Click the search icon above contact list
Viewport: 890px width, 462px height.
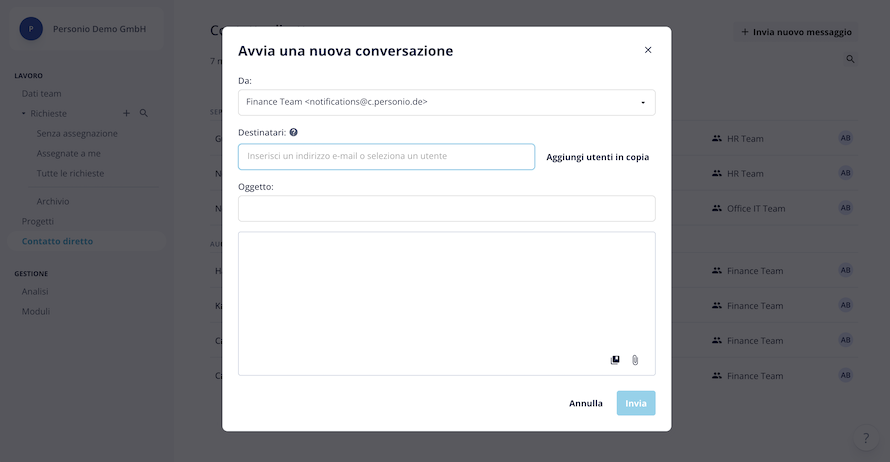pyautogui.click(x=850, y=59)
